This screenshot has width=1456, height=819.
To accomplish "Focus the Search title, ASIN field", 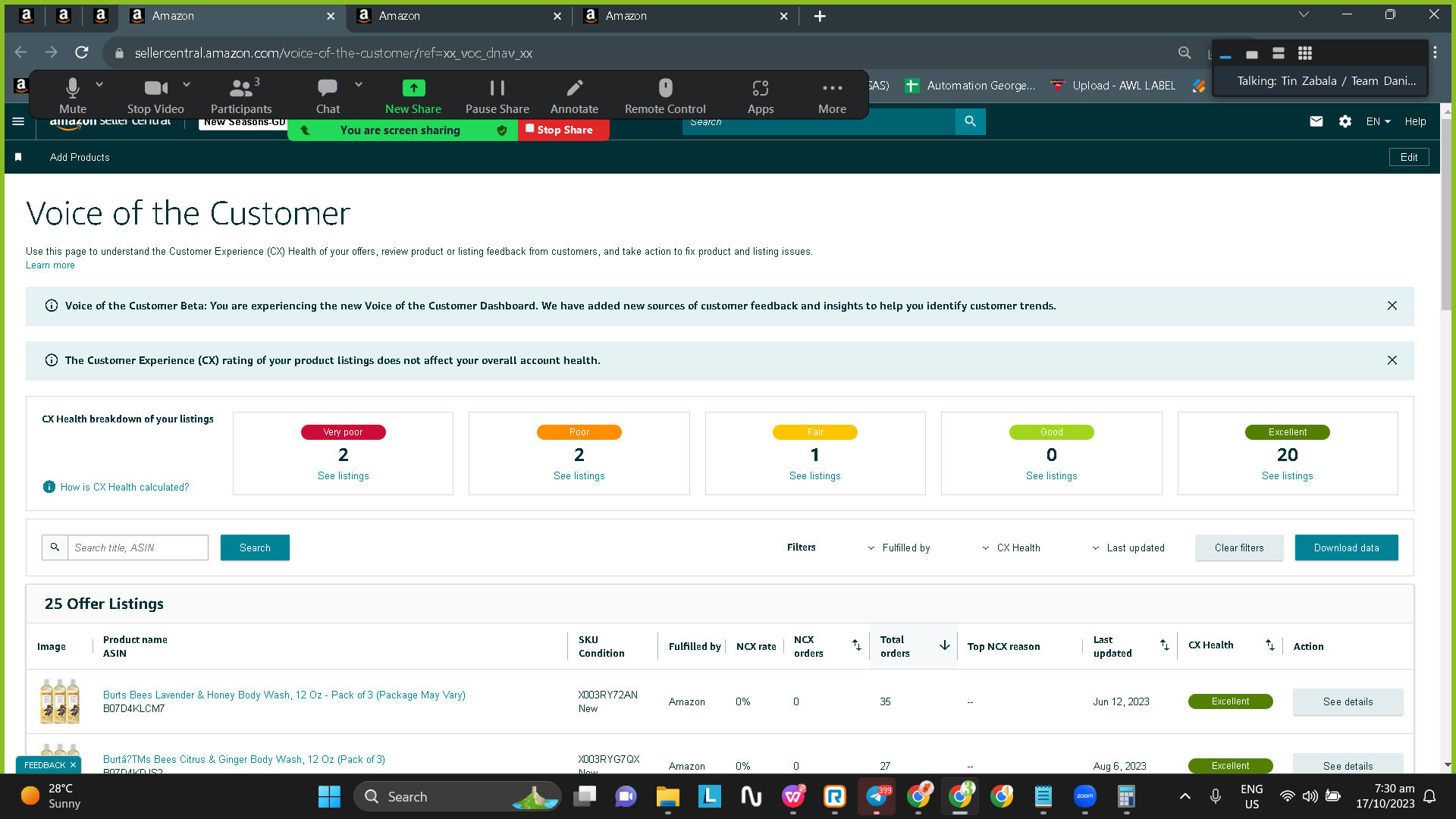I will pyautogui.click(x=138, y=548).
